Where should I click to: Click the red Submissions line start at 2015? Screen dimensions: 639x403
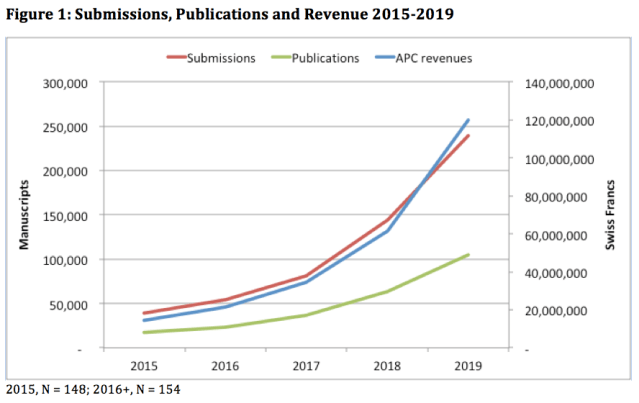coord(146,313)
